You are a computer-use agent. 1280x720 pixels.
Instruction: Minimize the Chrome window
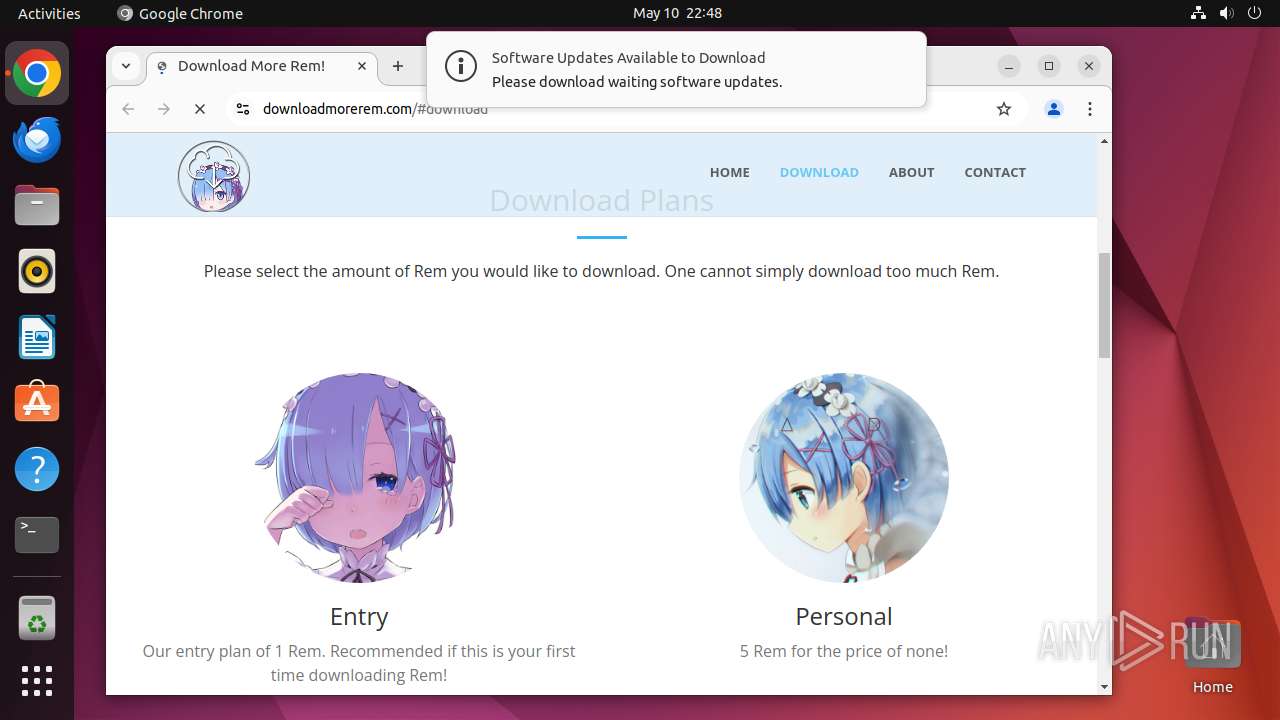pos(1010,66)
